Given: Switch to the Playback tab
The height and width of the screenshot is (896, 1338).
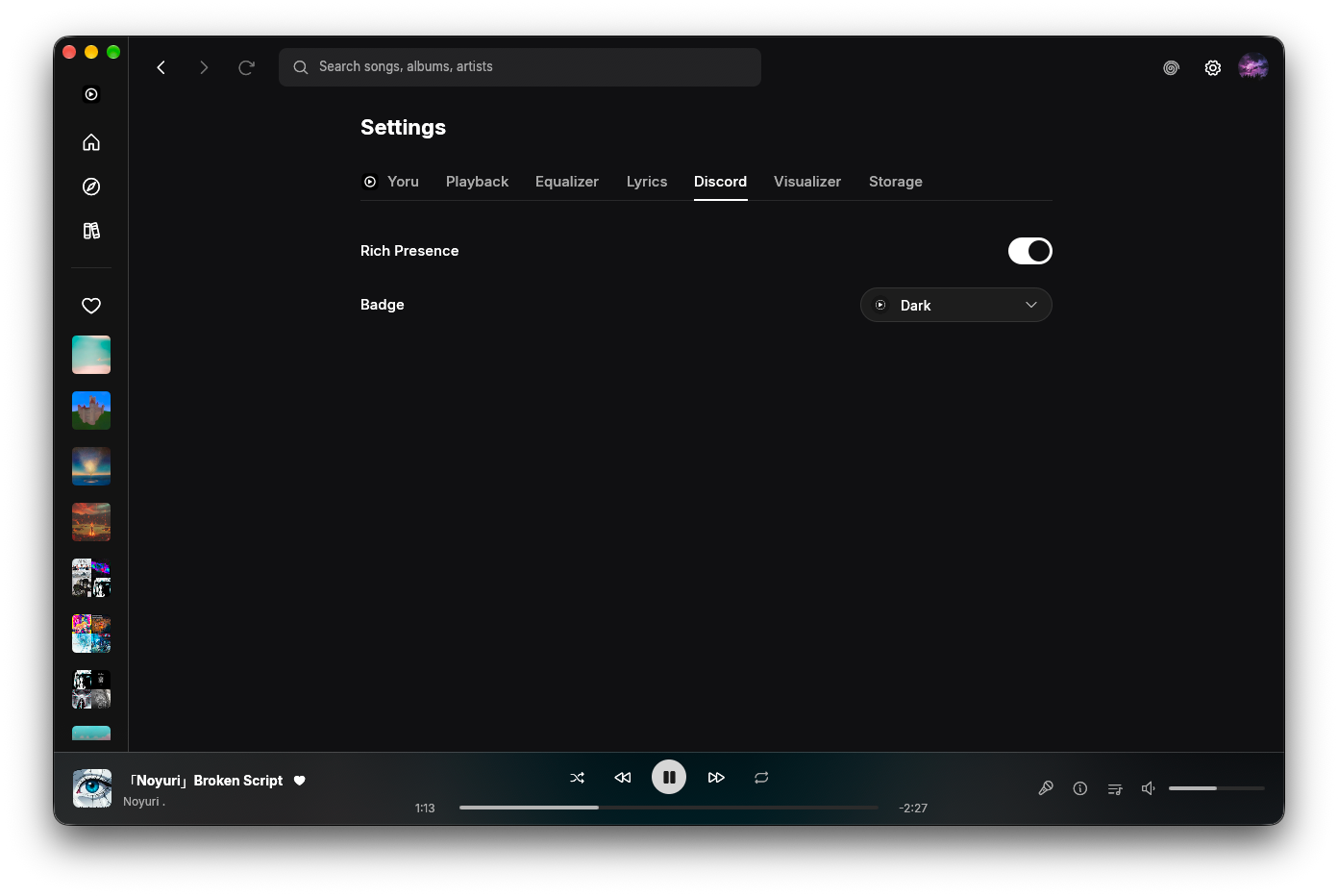Looking at the screenshot, I should [x=477, y=182].
